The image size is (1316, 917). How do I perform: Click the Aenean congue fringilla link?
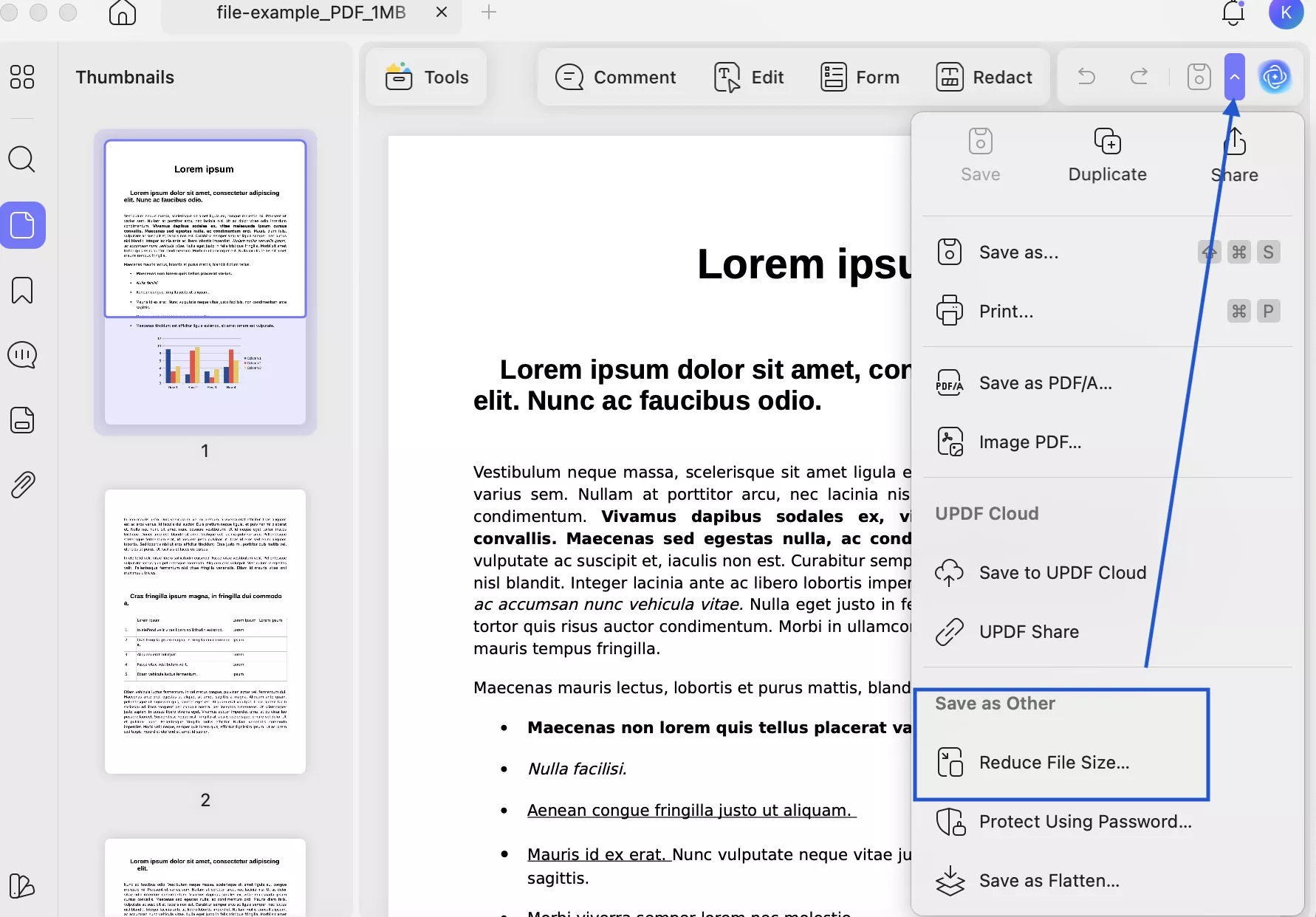click(691, 810)
